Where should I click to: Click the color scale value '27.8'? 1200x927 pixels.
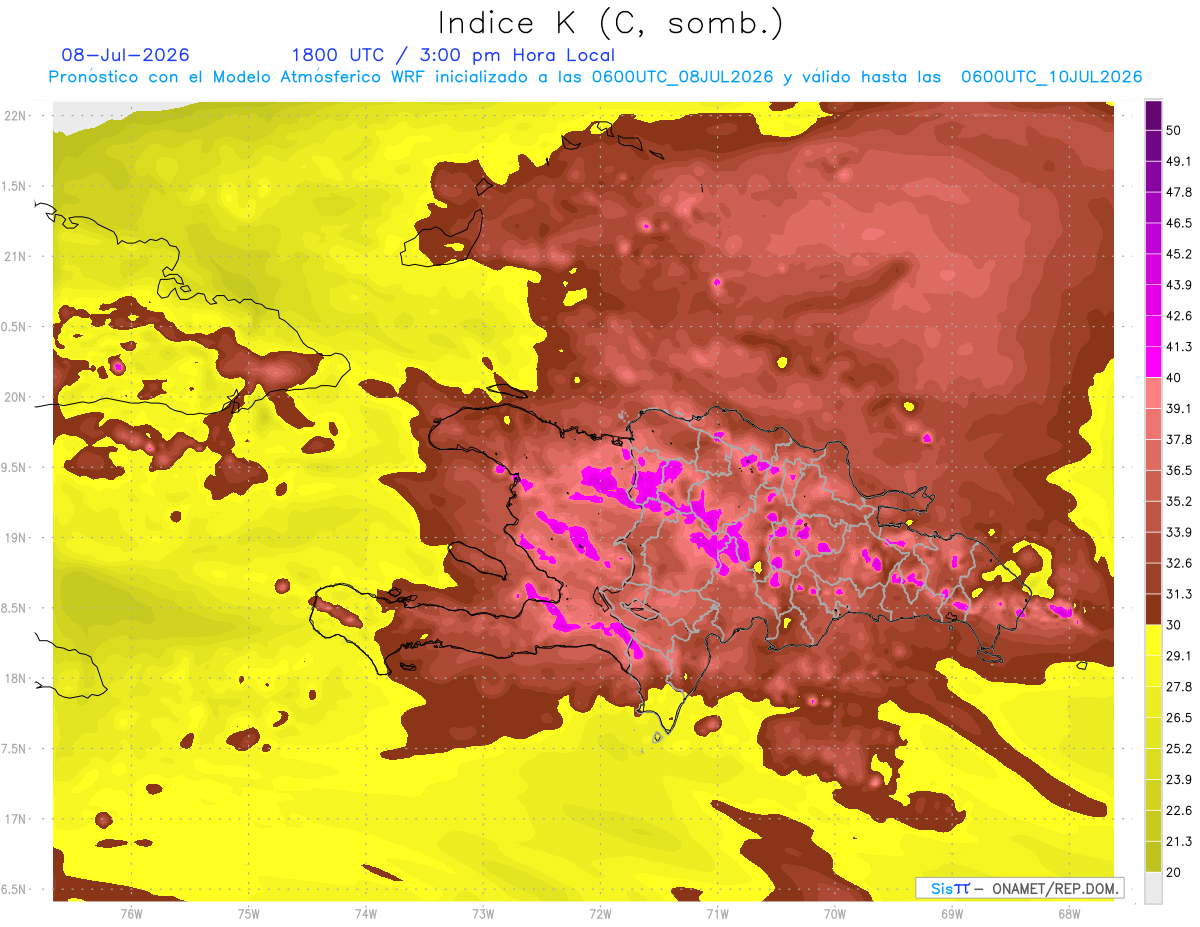click(x=1179, y=687)
